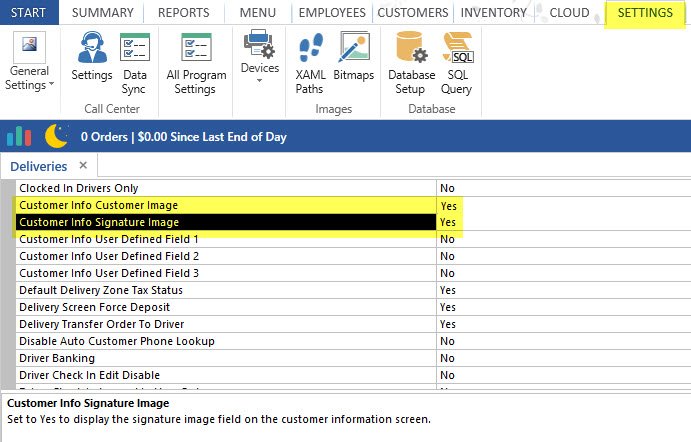The image size is (691, 442).
Task: Switch to the REPORTS tab
Action: click(183, 13)
